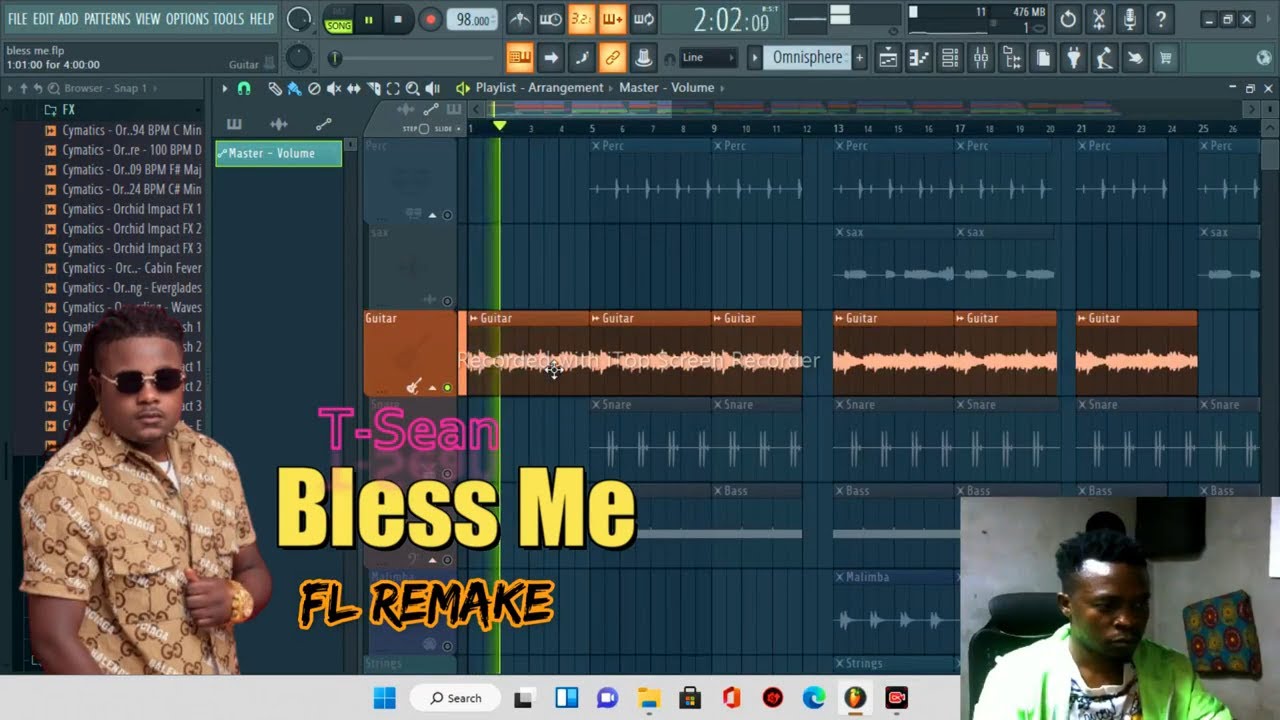1280x720 pixels.
Task: Collapse the Guitar track arrow
Action: click(433, 388)
